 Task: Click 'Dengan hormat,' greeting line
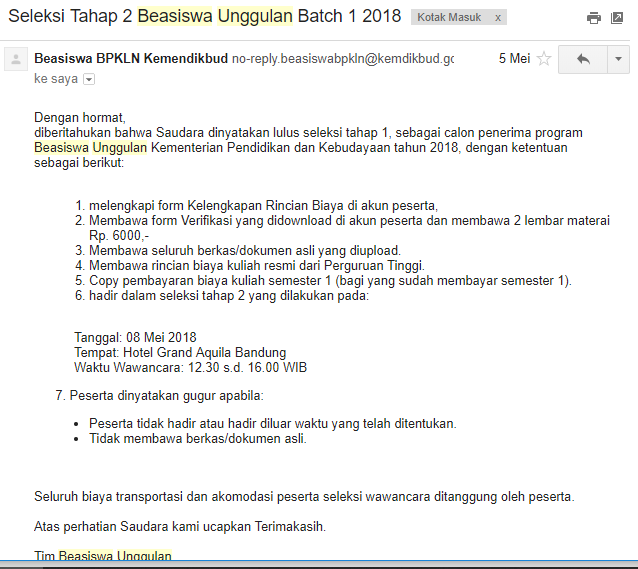click(80, 118)
